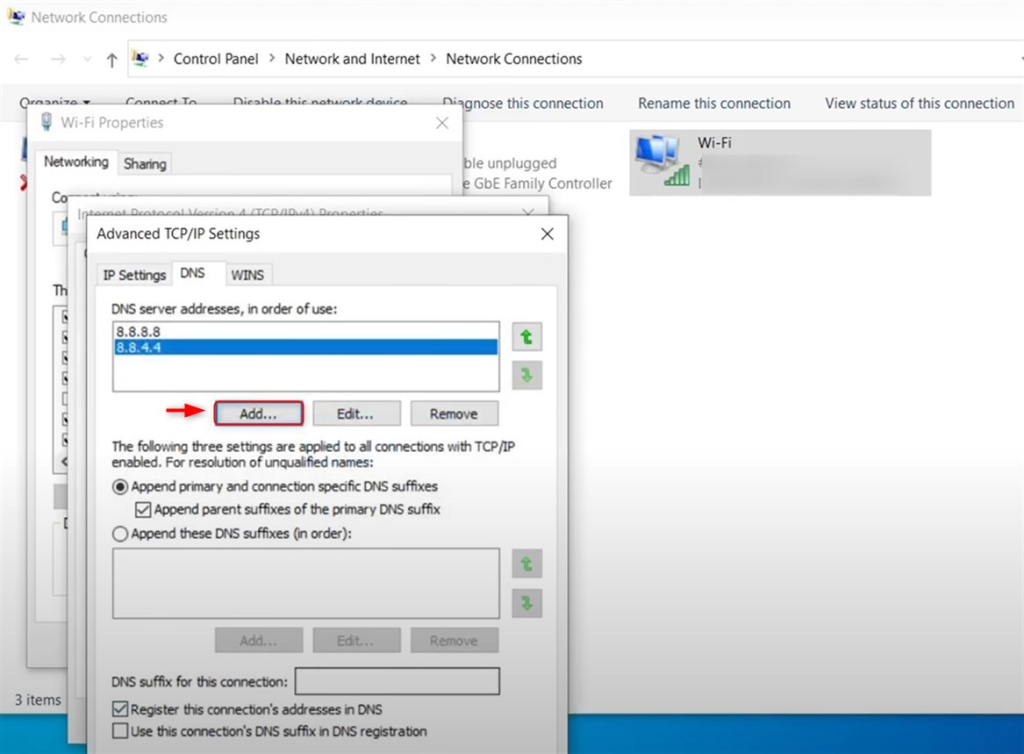
Task: Click the green up arrow to reorder DNS servers
Action: (x=527, y=336)
